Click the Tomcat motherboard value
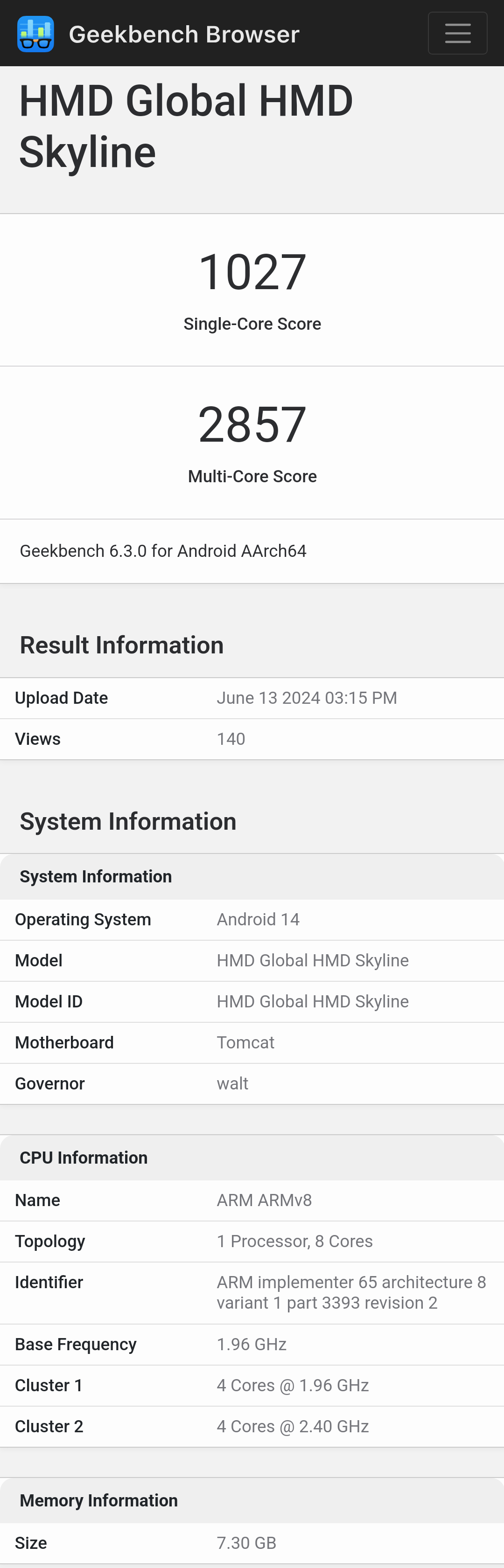504x1568 pixels. 245,1043
